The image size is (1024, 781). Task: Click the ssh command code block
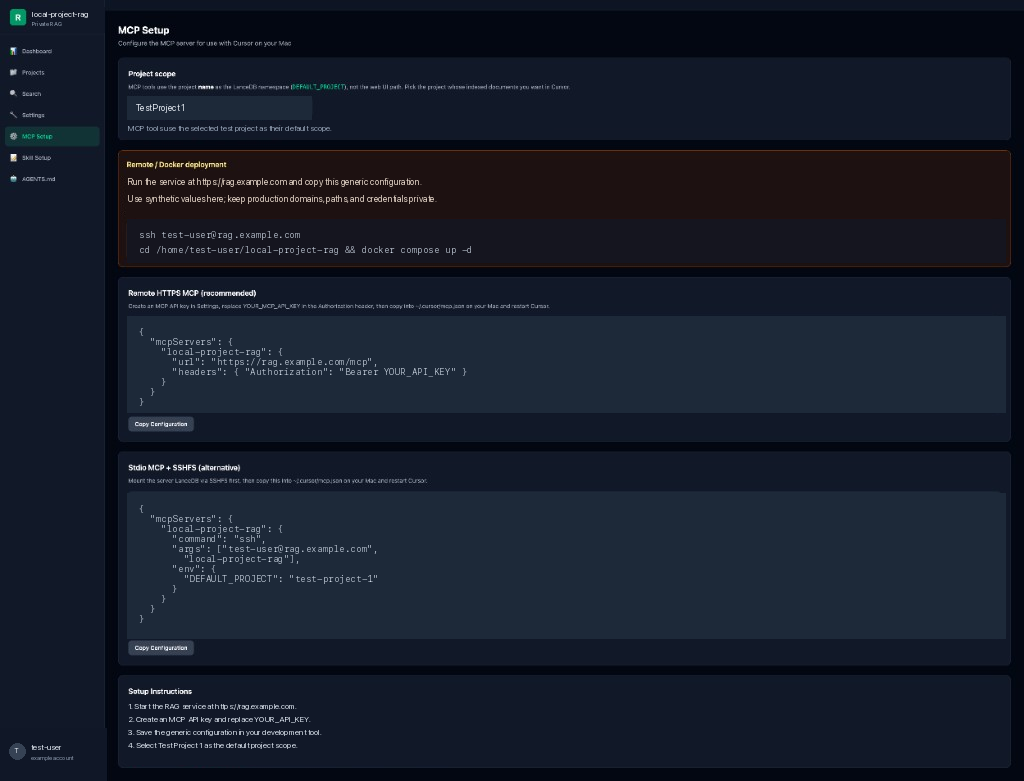click(566, 242)
